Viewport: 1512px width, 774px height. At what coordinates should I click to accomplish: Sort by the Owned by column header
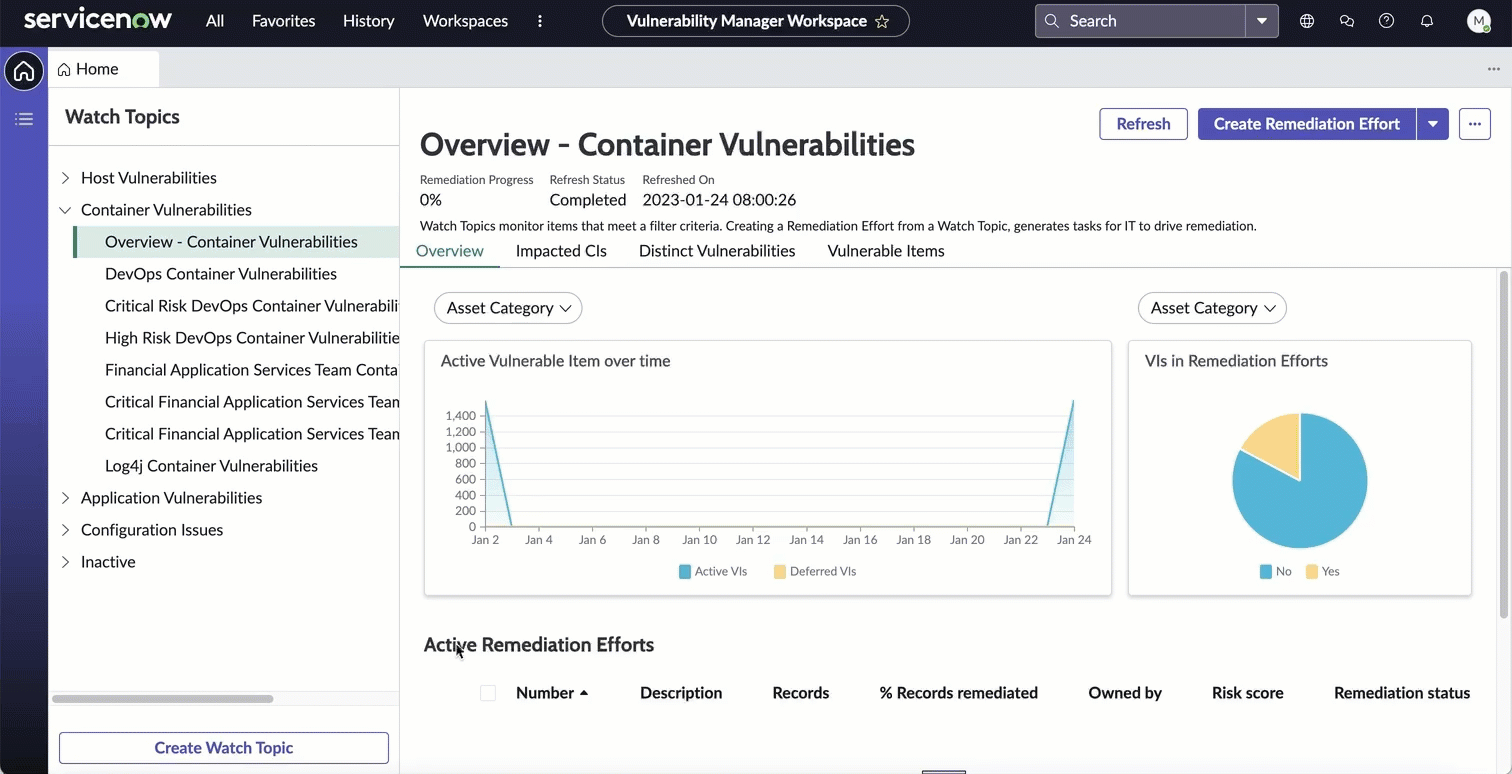1125,693
